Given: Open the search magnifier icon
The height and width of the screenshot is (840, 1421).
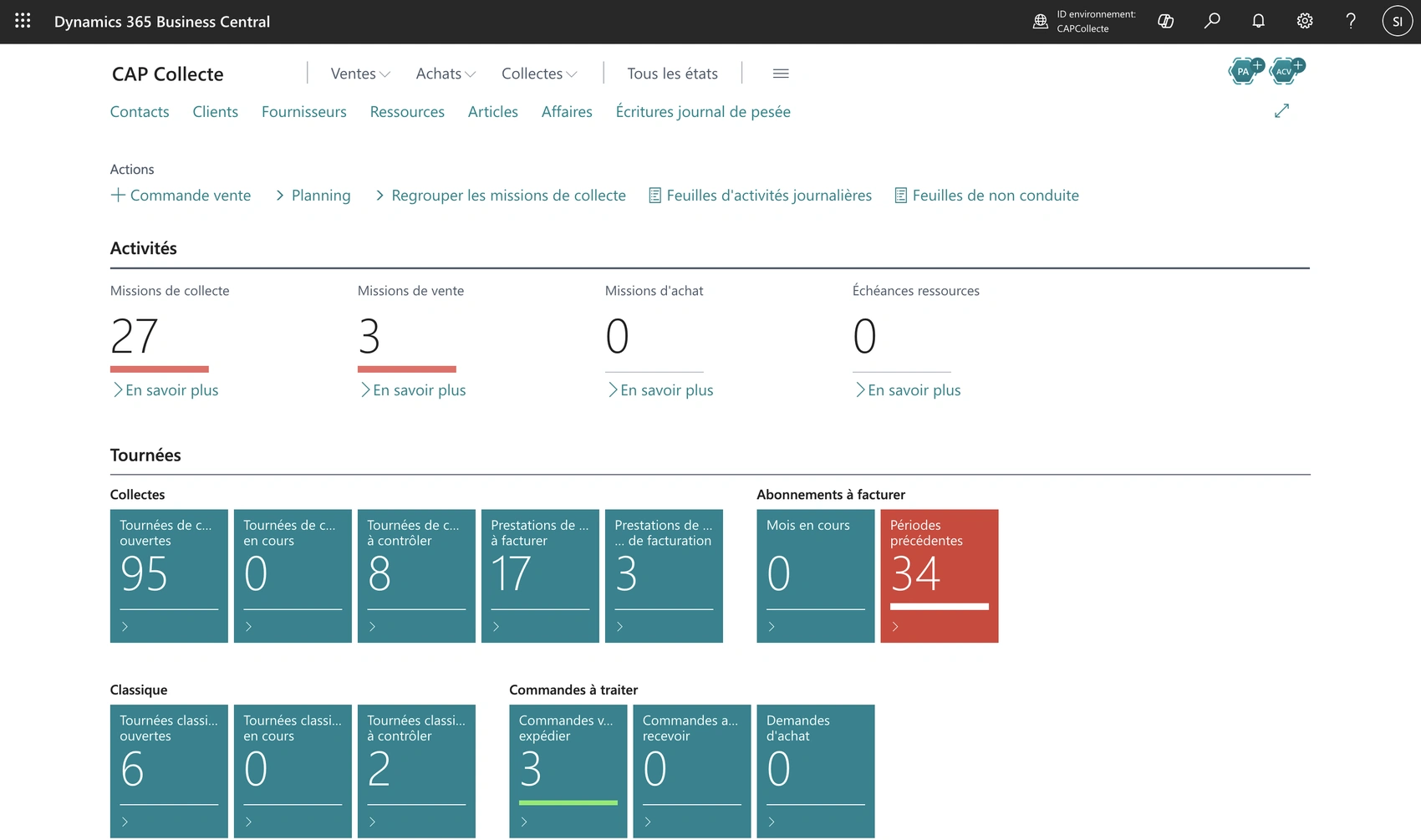Looking at the screenshot, I should tap(1212, 21).
